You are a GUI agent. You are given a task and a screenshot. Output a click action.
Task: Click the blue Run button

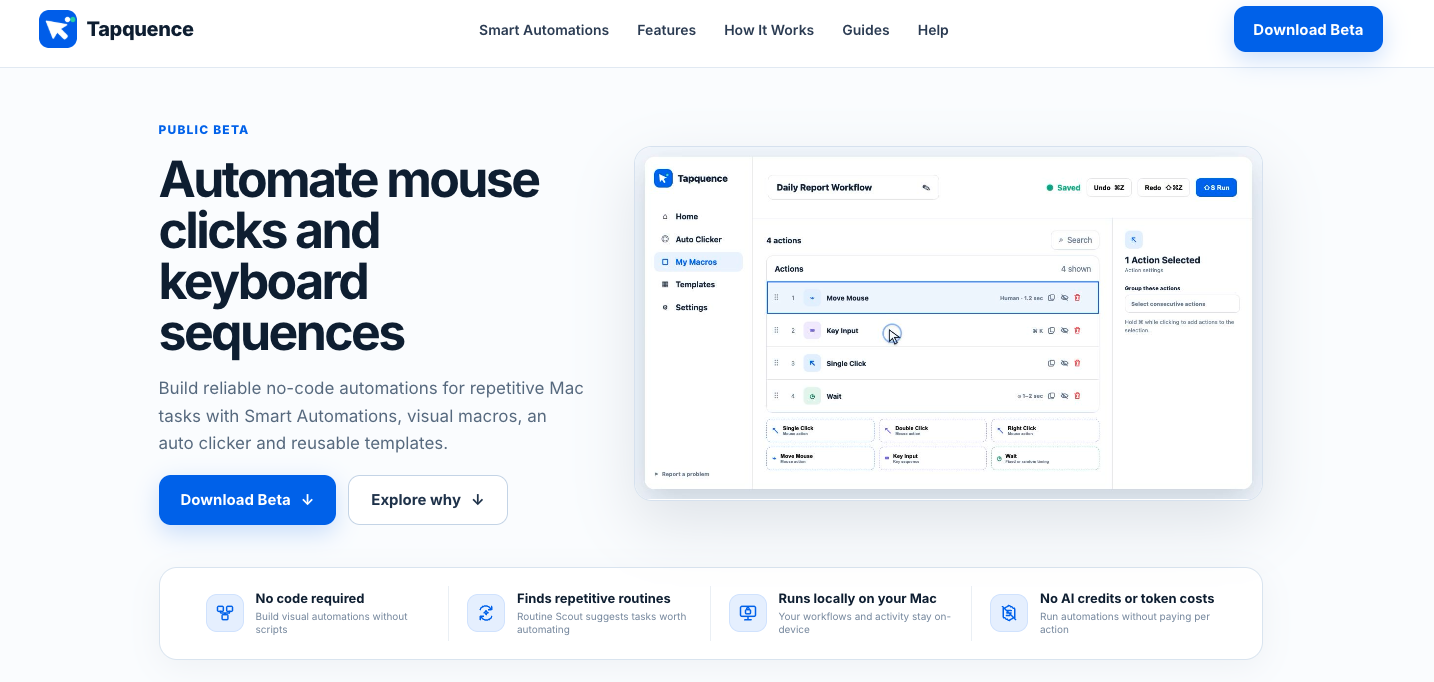click(1217, 187)
